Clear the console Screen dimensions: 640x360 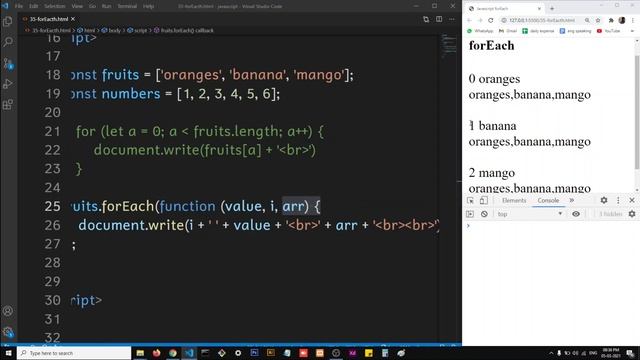[484, 214]
